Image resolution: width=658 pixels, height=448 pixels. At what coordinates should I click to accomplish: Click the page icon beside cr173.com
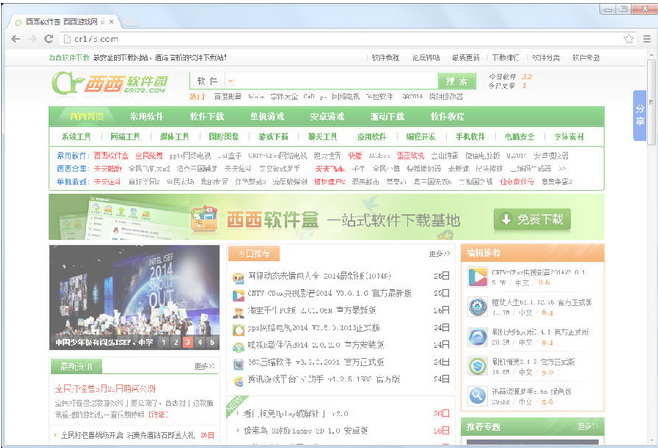[67, 39]
